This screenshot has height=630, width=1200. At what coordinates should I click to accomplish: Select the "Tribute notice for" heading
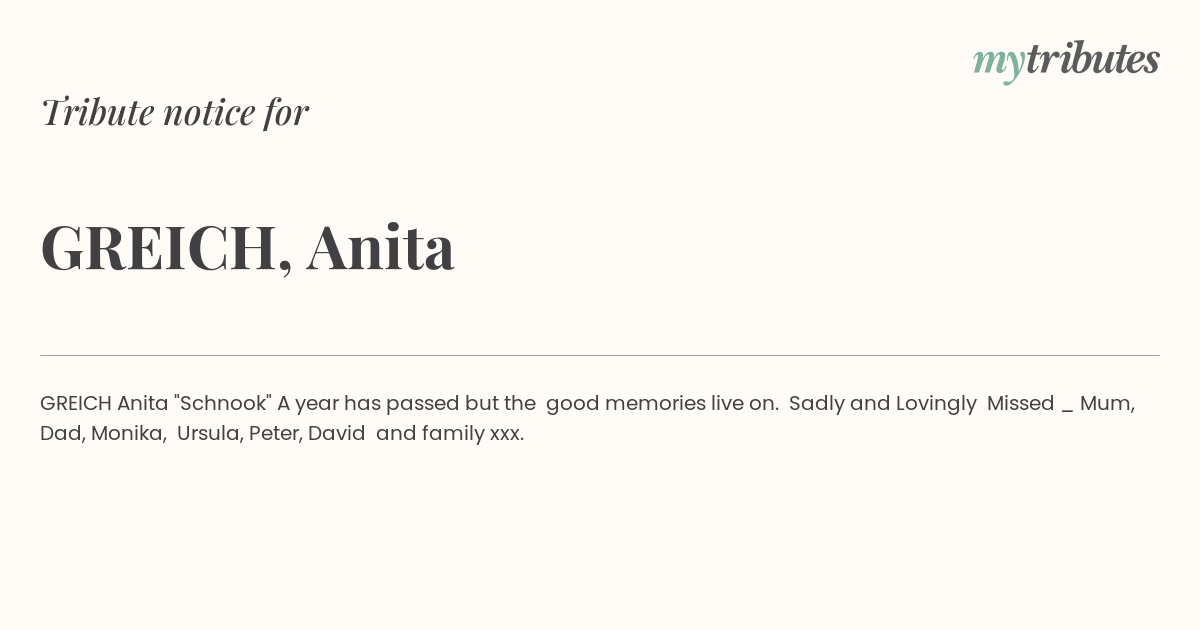(174, 112)
